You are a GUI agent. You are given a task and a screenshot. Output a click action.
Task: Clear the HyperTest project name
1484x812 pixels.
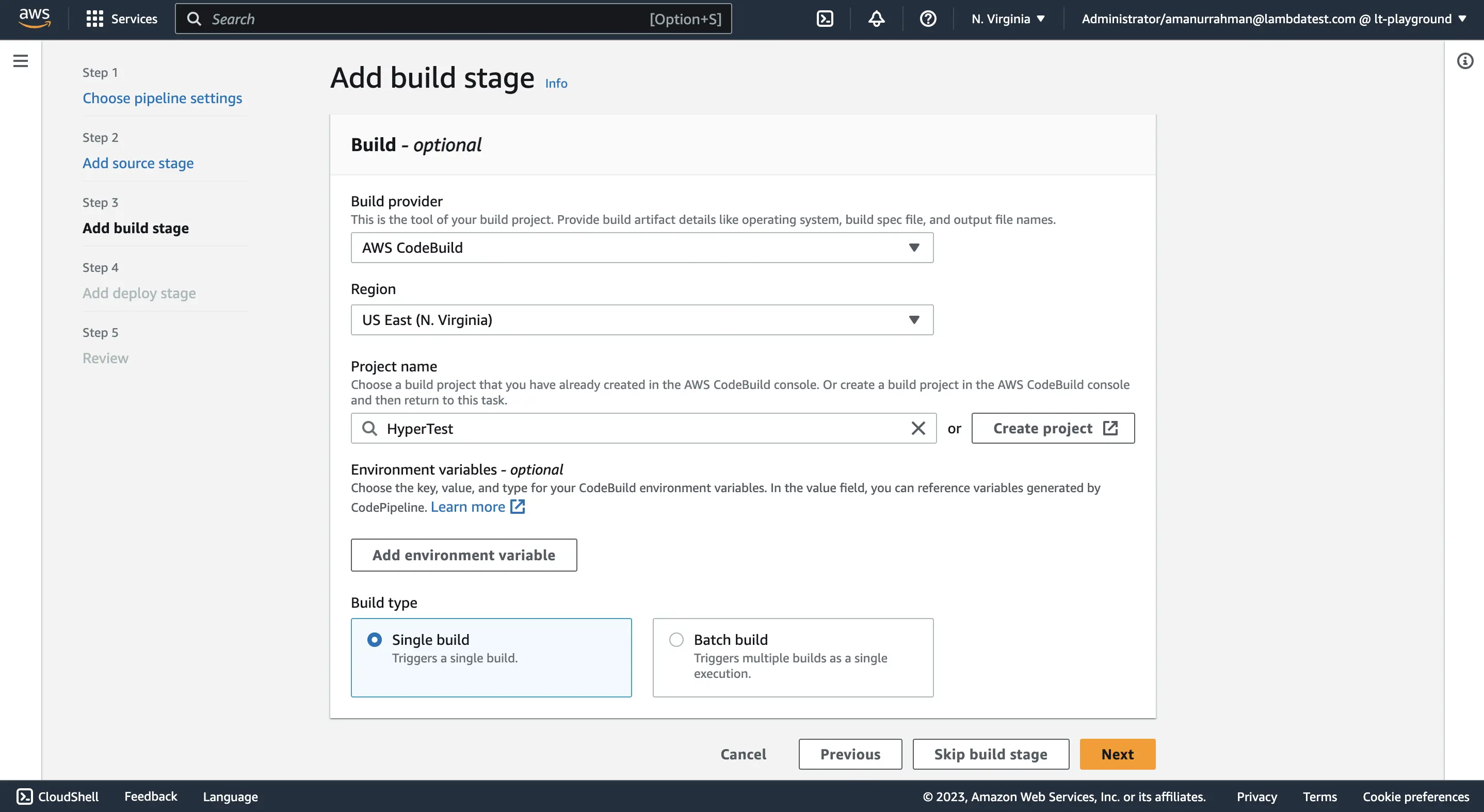pos(918,428)
